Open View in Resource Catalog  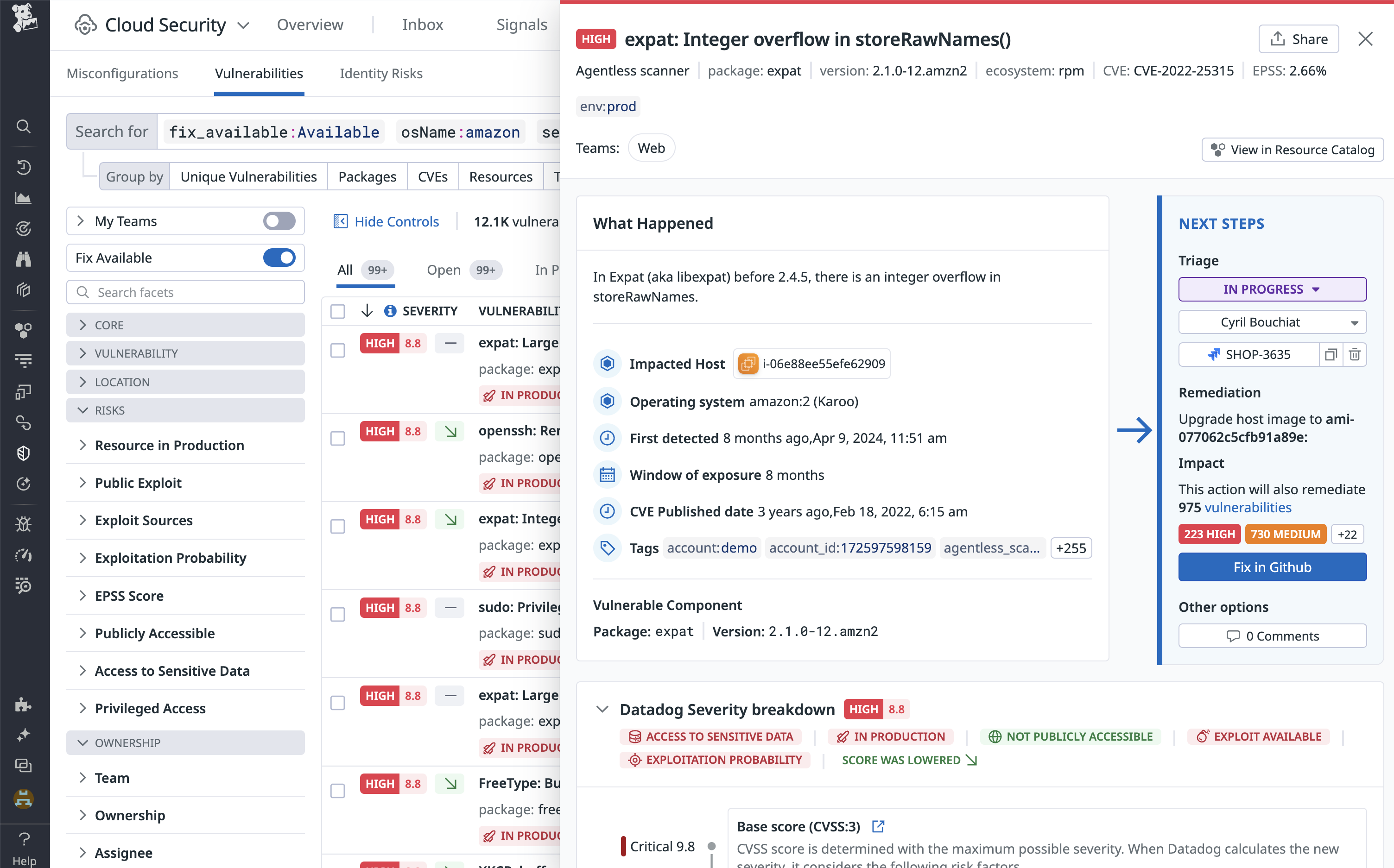[1293, 150]
